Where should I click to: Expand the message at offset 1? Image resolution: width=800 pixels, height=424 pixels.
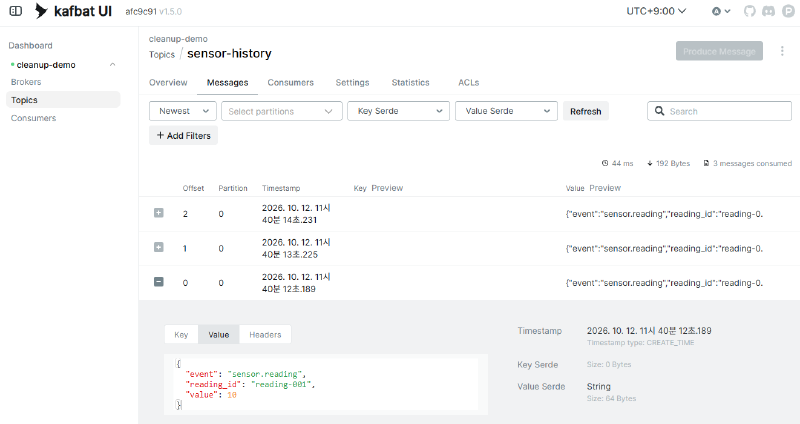click(x=159, y=247)
